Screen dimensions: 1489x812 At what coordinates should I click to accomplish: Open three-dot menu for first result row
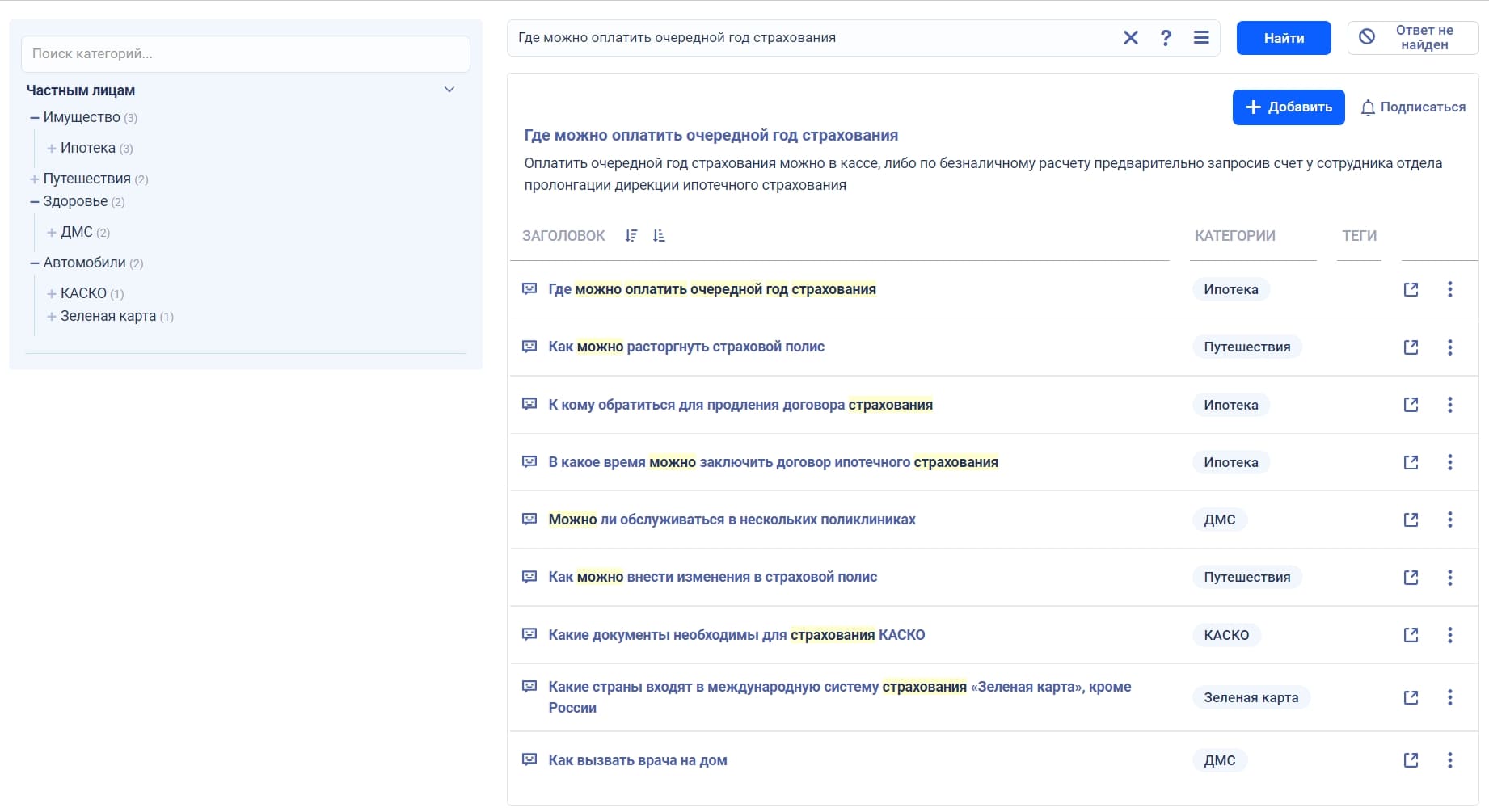1449,289
